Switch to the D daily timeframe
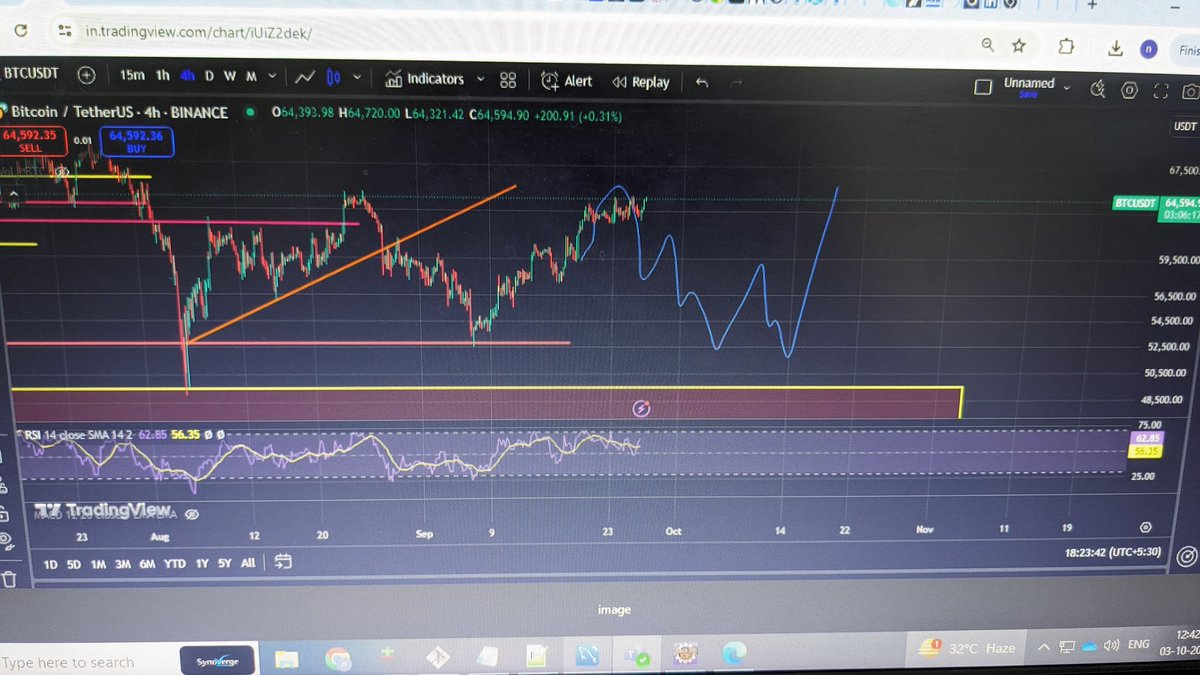The width and height of the screenshot is (1200, 675). click(x=210, y=75)
